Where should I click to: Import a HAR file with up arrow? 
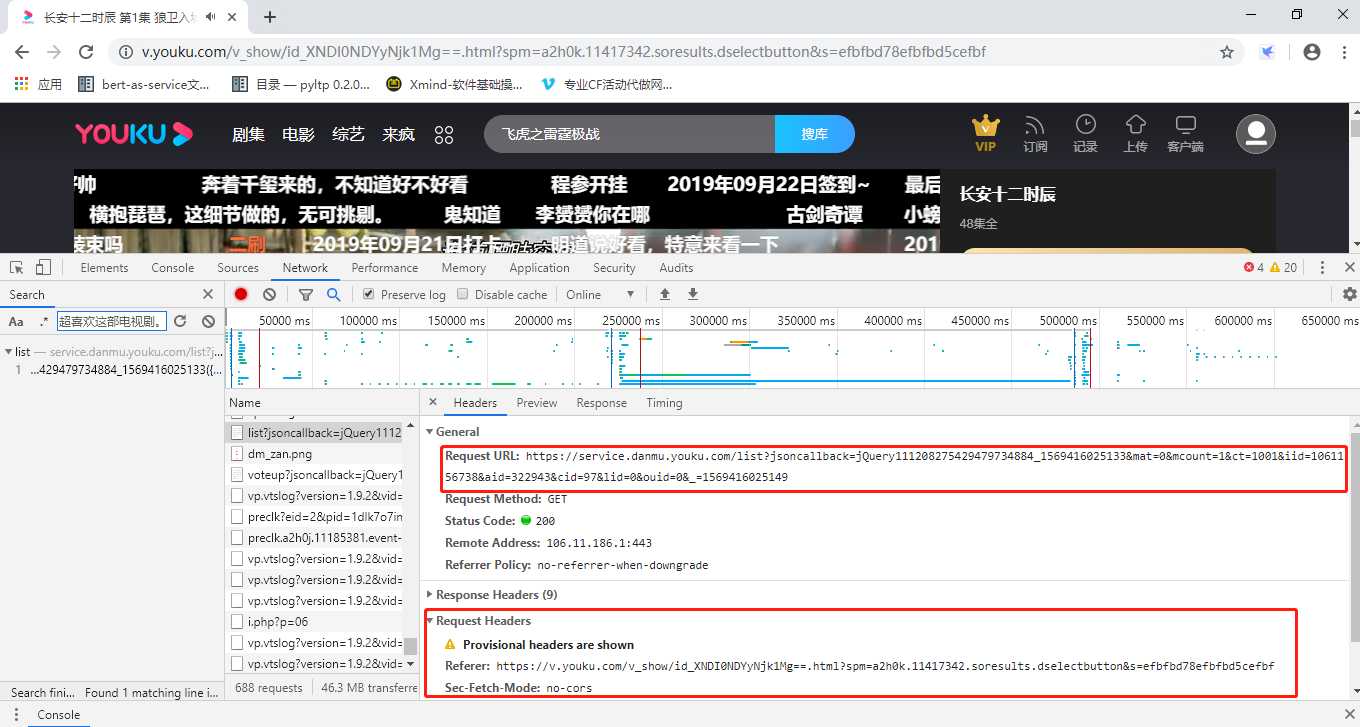[664, 294]
